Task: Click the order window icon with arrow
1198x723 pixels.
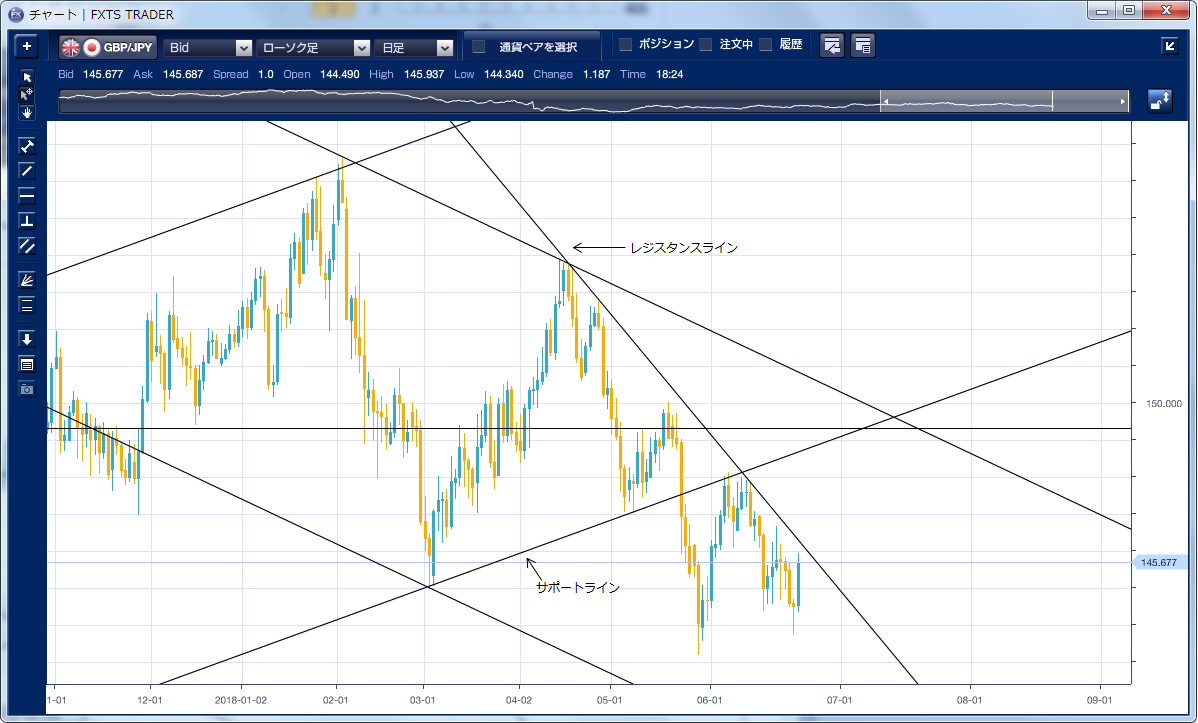Action: [832, 46]
